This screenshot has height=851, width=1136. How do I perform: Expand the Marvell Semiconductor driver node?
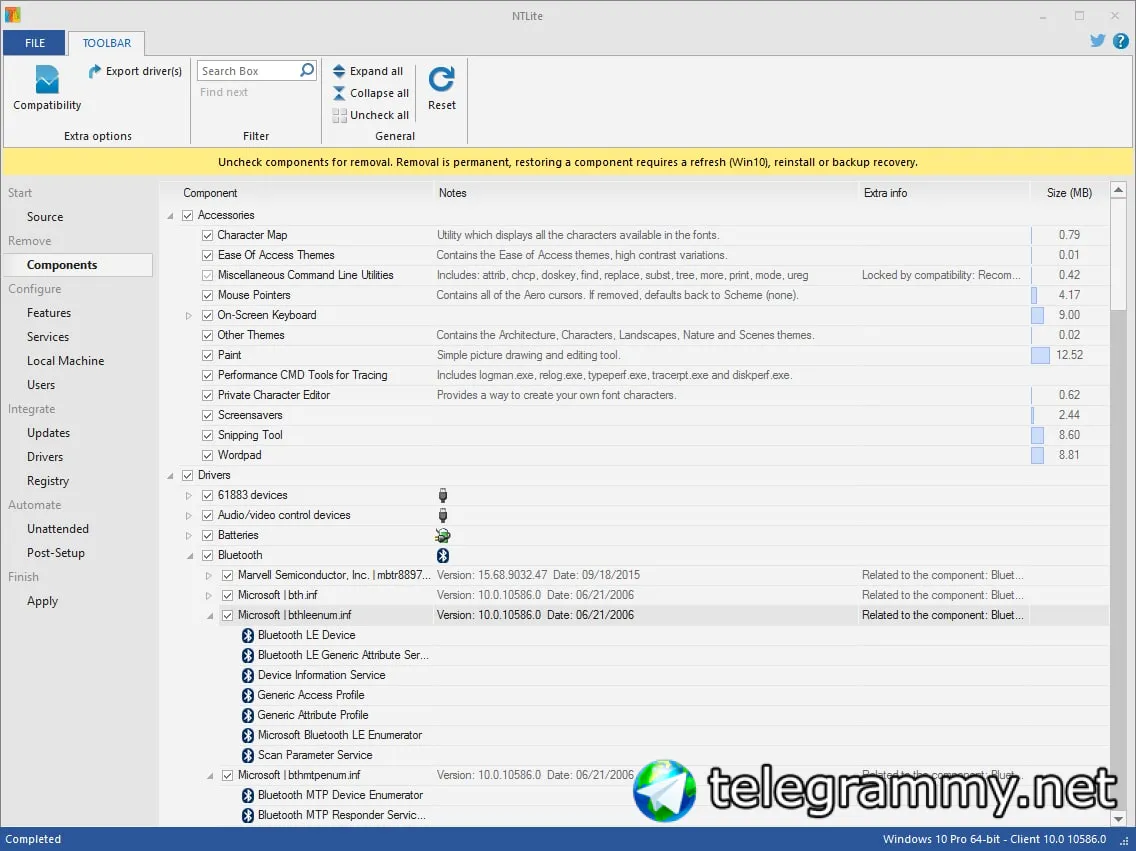point(209,576)
